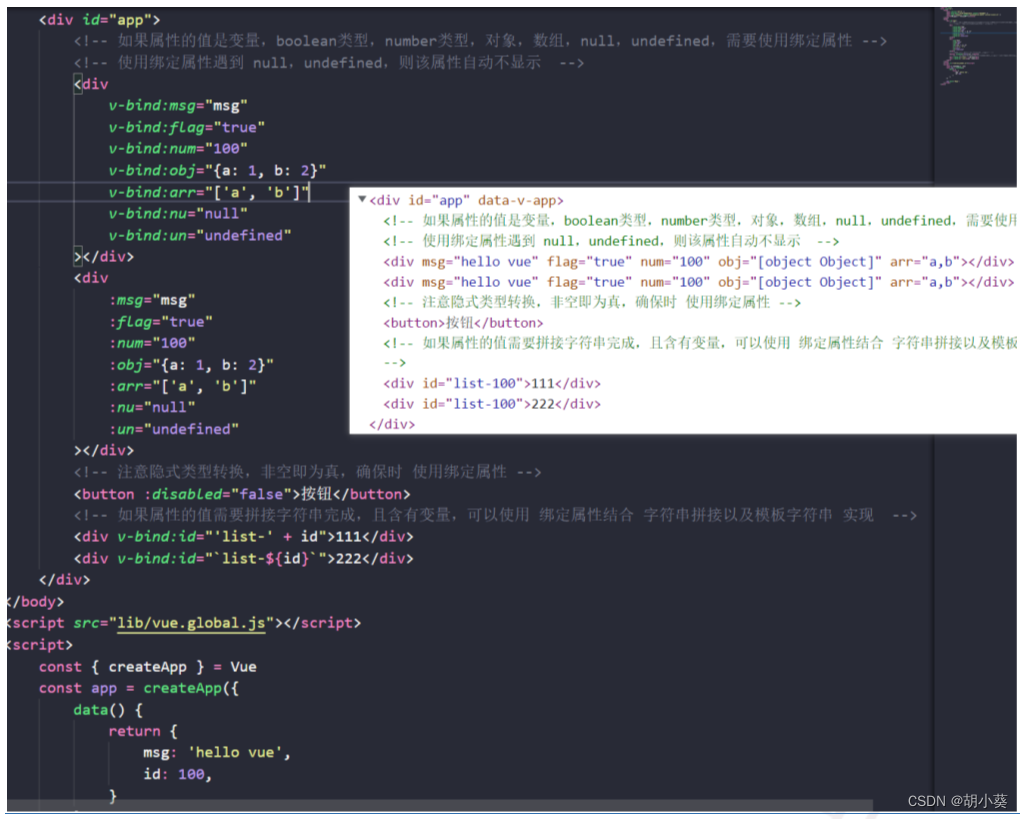Click the msg: 'hello vue', line
Screen dimensions: 1024x819
tap(217, 753)
